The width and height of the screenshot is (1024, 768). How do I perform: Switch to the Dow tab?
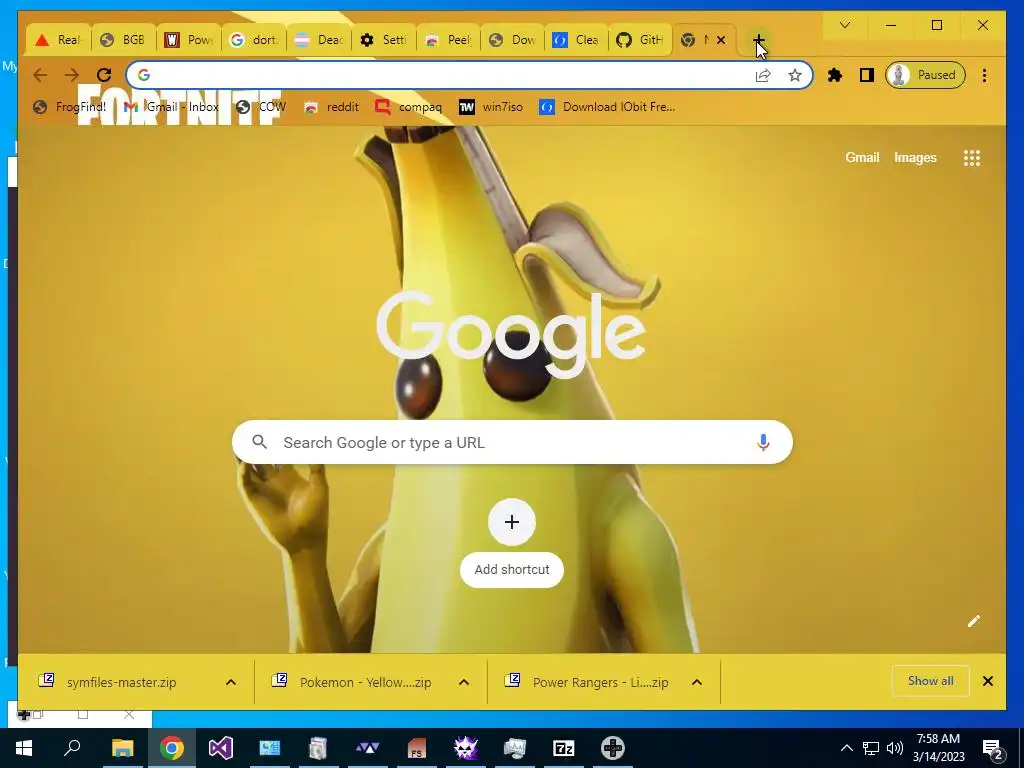coord(513,40)
